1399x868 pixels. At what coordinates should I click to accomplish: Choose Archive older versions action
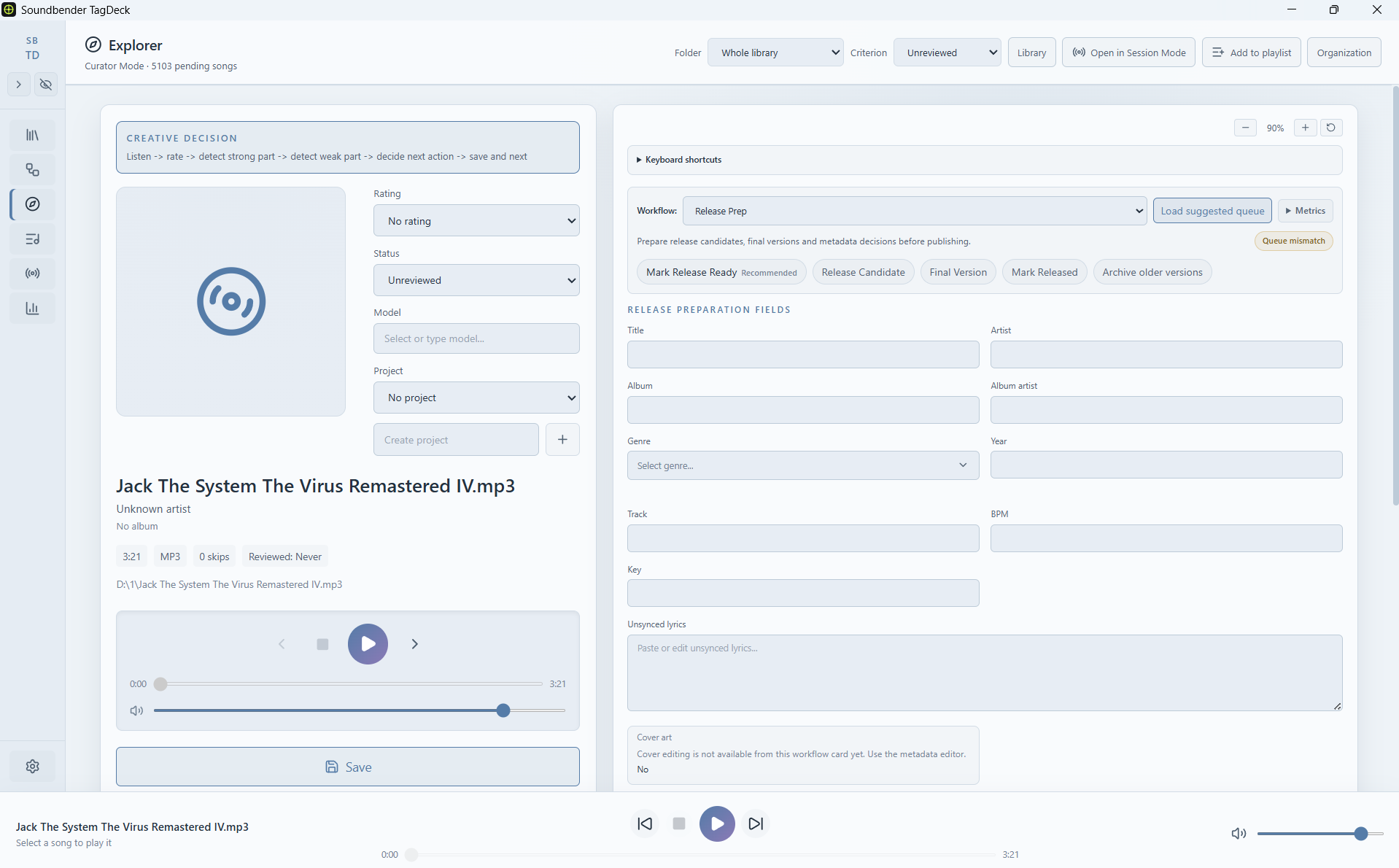(x=1152, y=272)
